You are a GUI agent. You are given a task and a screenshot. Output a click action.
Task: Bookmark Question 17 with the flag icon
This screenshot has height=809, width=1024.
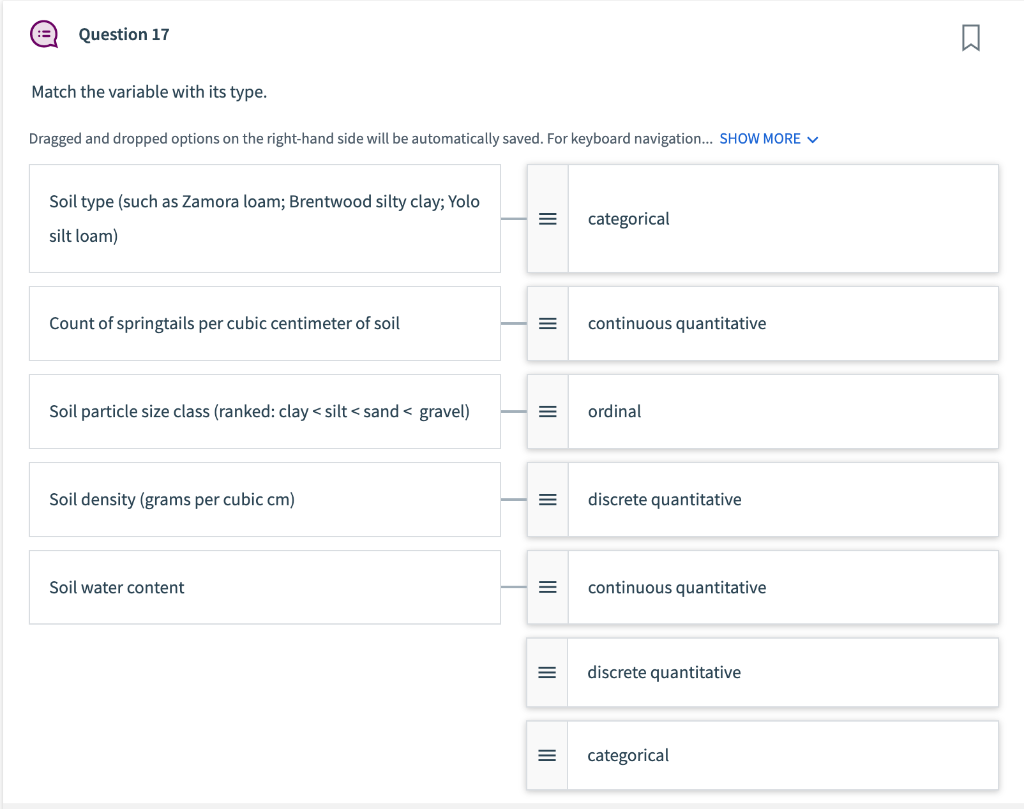(x=970, y=37)
